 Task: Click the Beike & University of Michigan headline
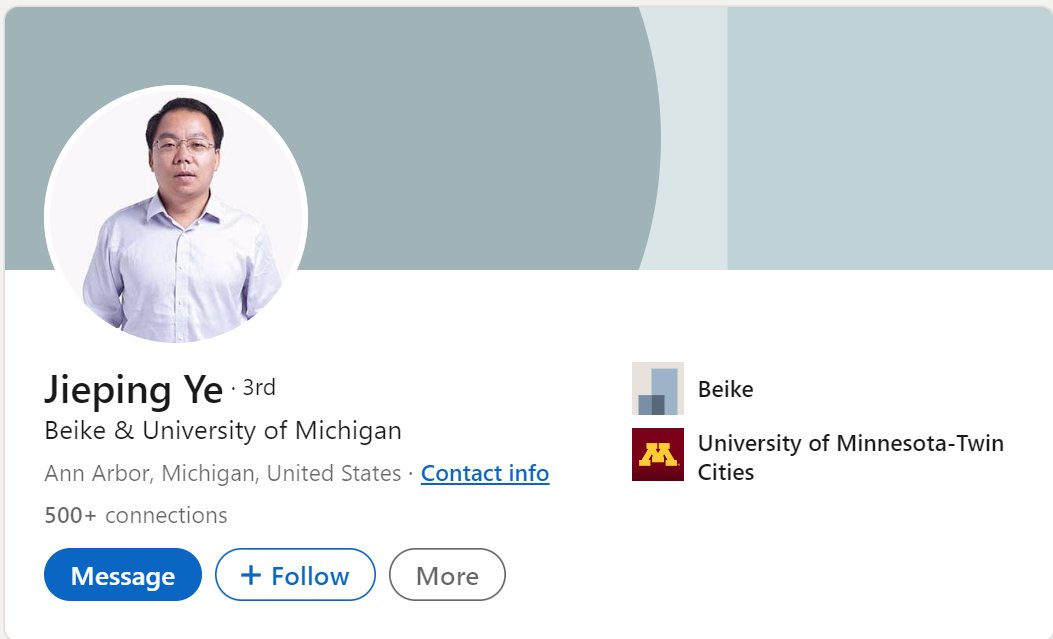(223, 431)
